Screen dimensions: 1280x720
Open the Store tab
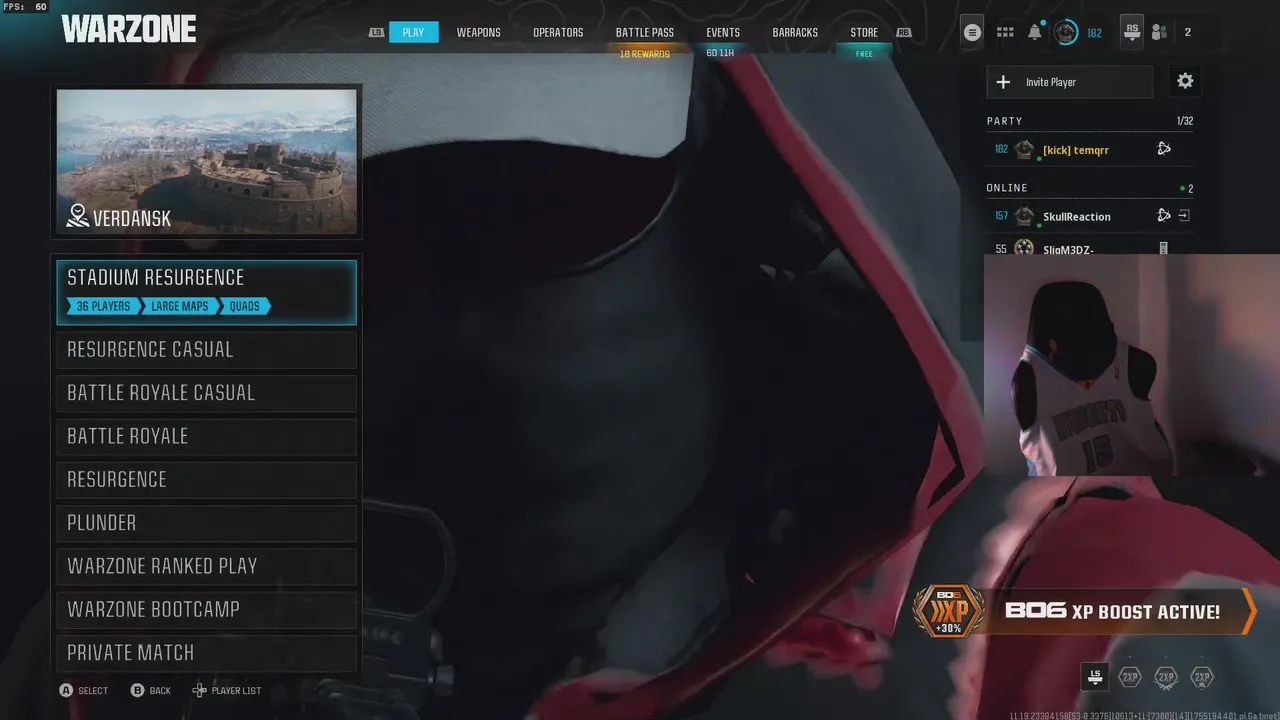(x=864, y=32)
